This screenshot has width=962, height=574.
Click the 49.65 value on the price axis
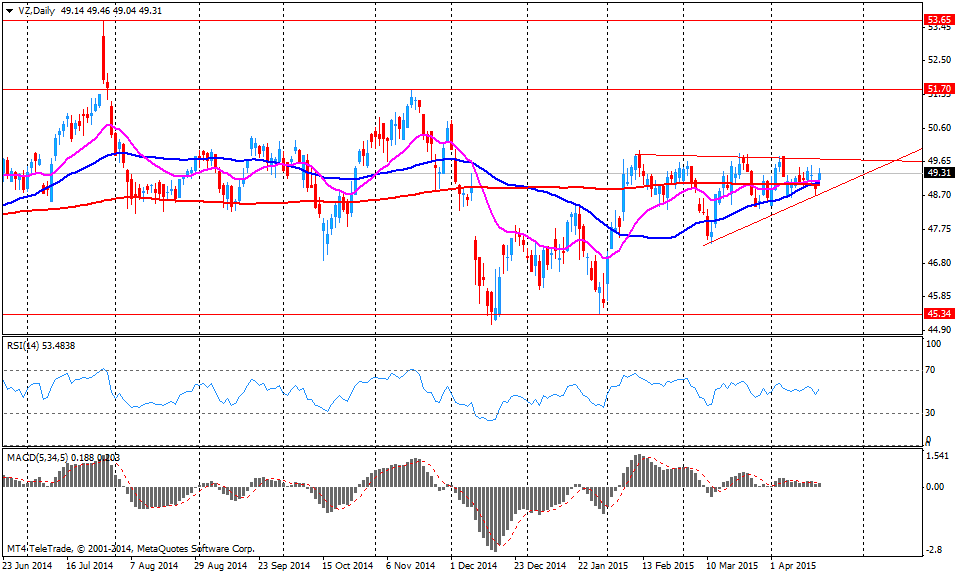point(939,161)
